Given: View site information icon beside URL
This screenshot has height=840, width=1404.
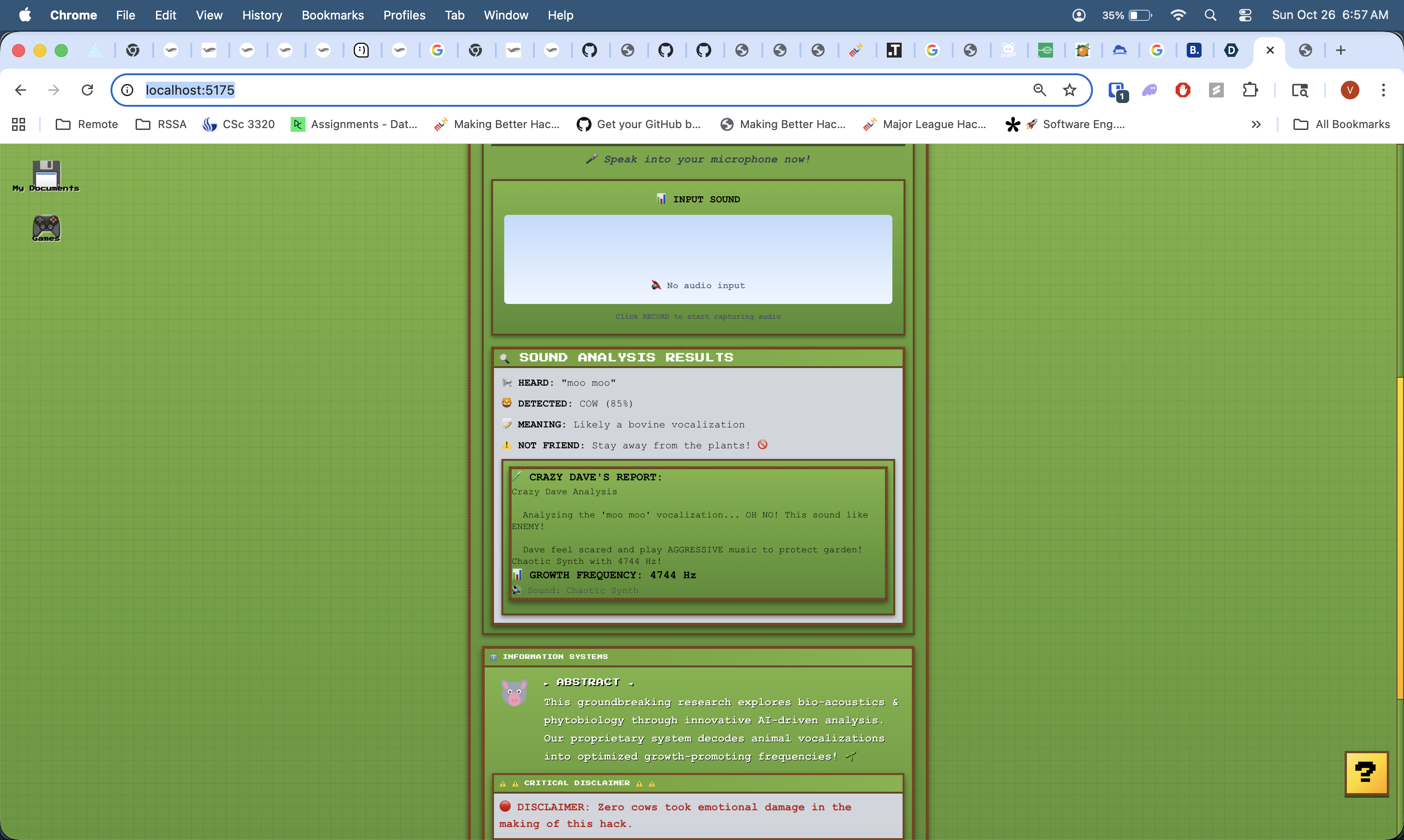Looking at the screenshot, I should pyautogui.click(x=127, y=90).
